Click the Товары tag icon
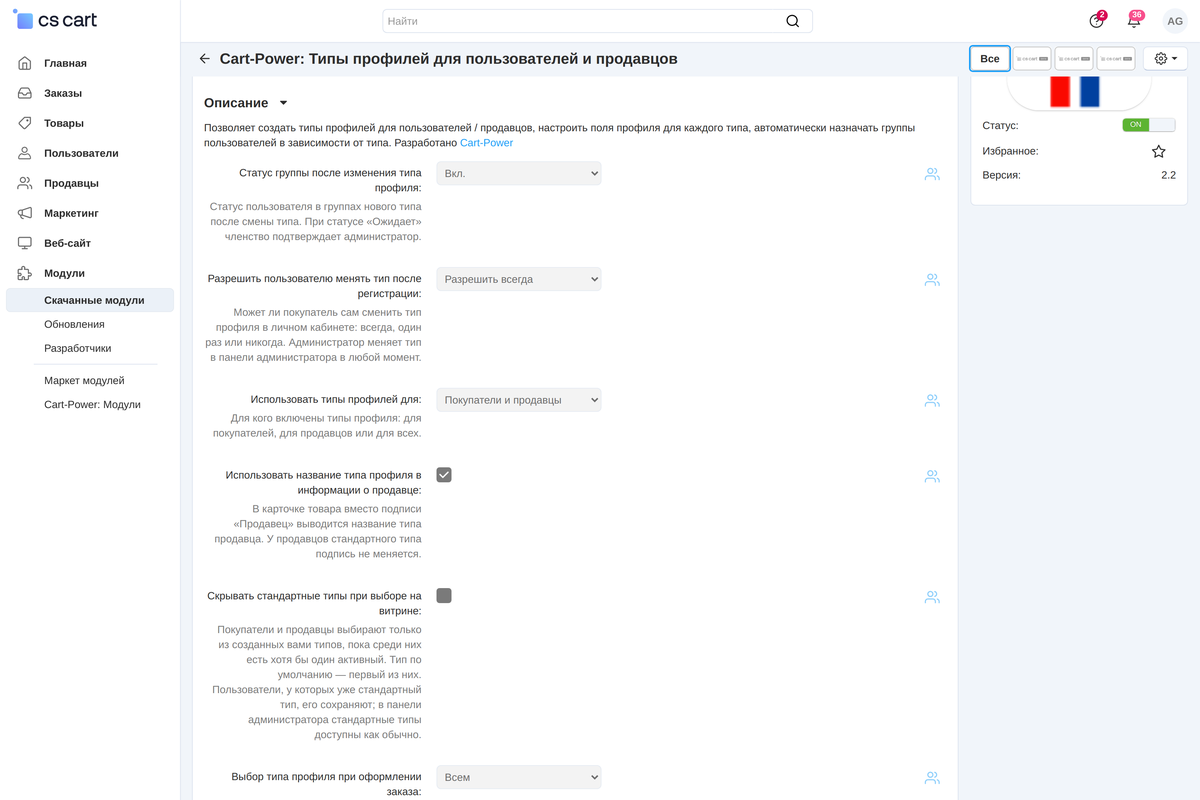 pyautogui.click(x=25, y=123)
